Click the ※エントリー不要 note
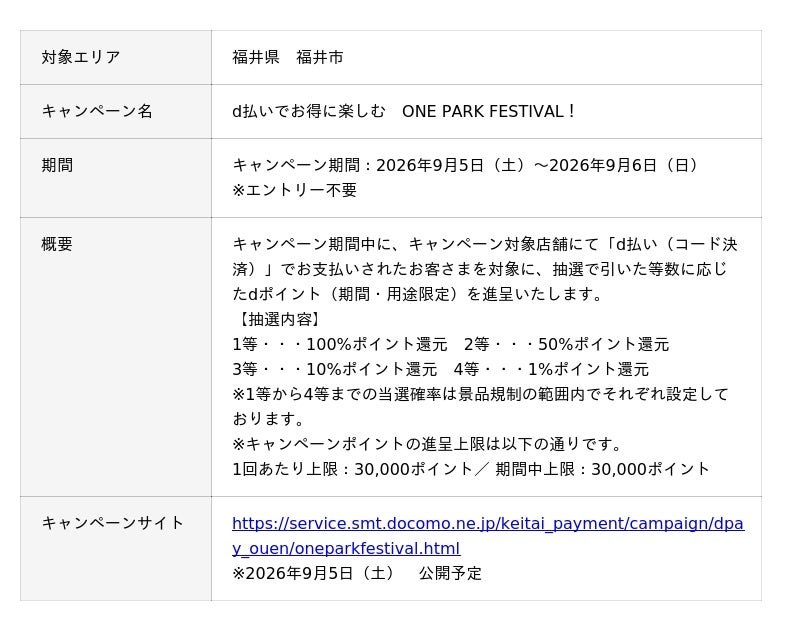The image size is (800, 631). click(294, 190)
